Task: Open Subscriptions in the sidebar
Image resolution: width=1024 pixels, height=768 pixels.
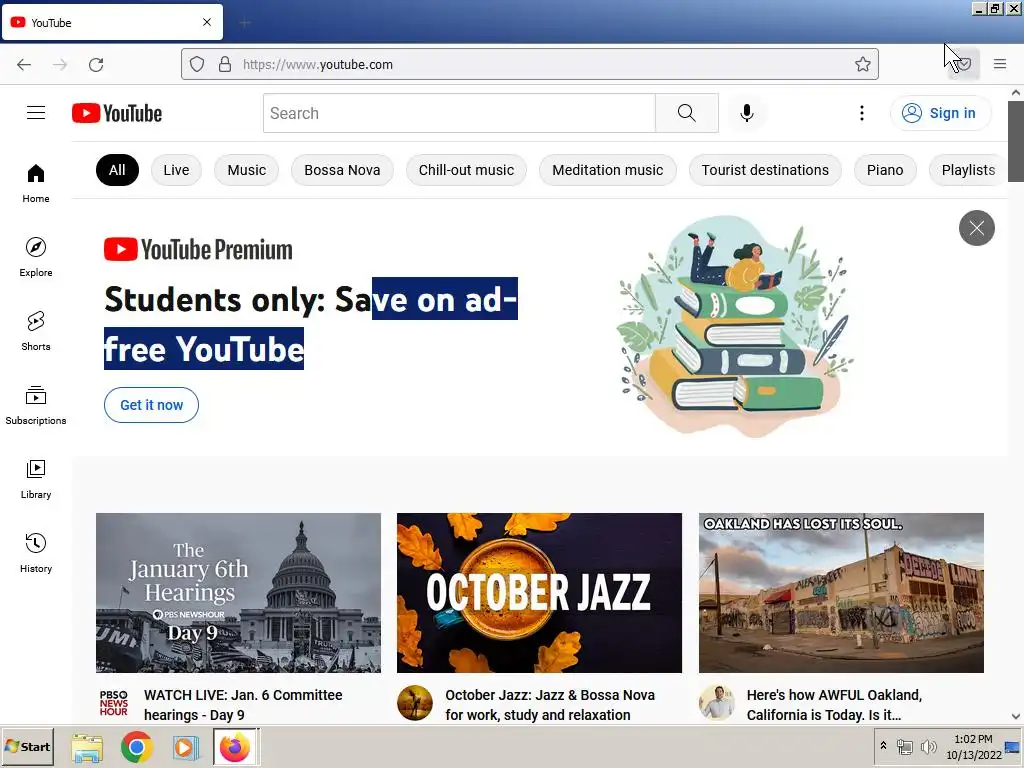Action: point(36,405)
